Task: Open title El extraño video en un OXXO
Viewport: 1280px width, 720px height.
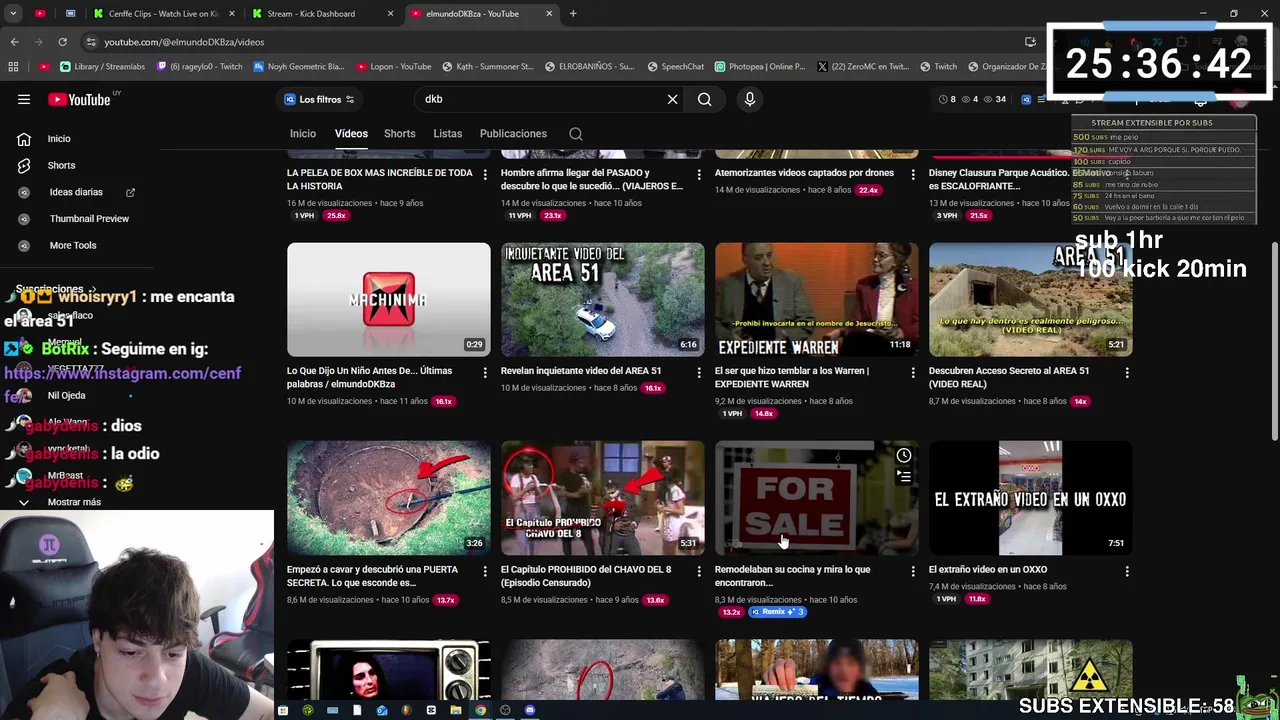Action: coord(988,570)
